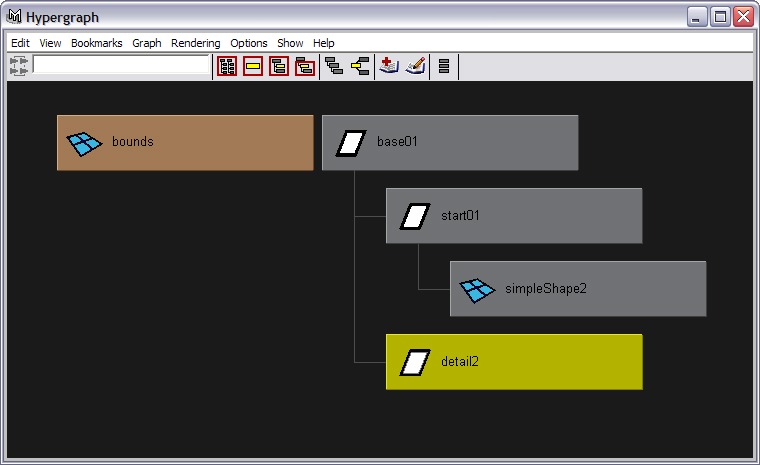This screenshot has height=465, width=760.
Task: Switch to Scene Hierarchy view icon
Action: tap(334, 65)
